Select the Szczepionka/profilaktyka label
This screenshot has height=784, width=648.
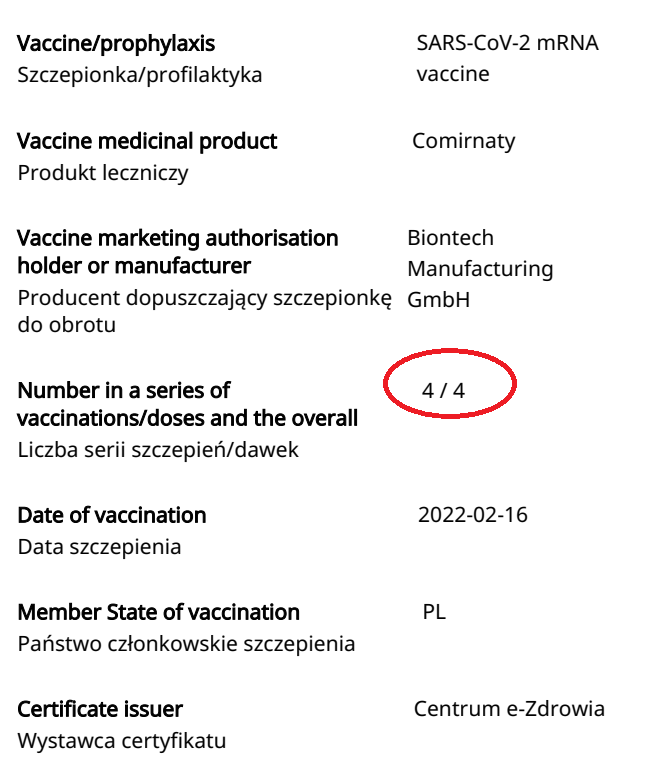coord(140,75)
